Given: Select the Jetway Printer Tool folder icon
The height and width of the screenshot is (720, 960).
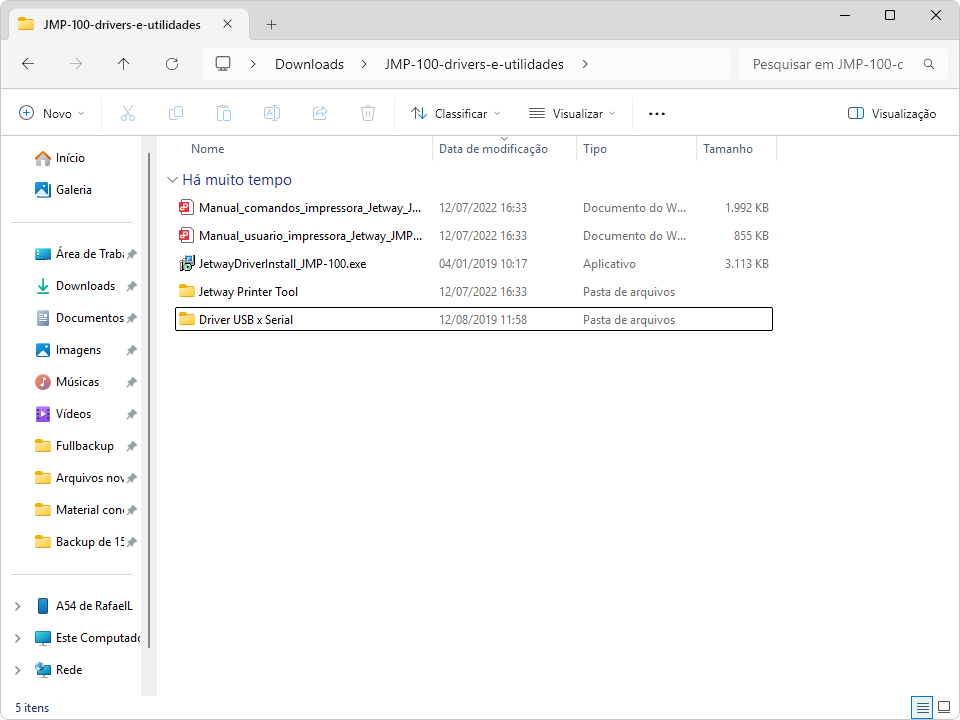Looking at the screenshot, I should pos(187,291).
